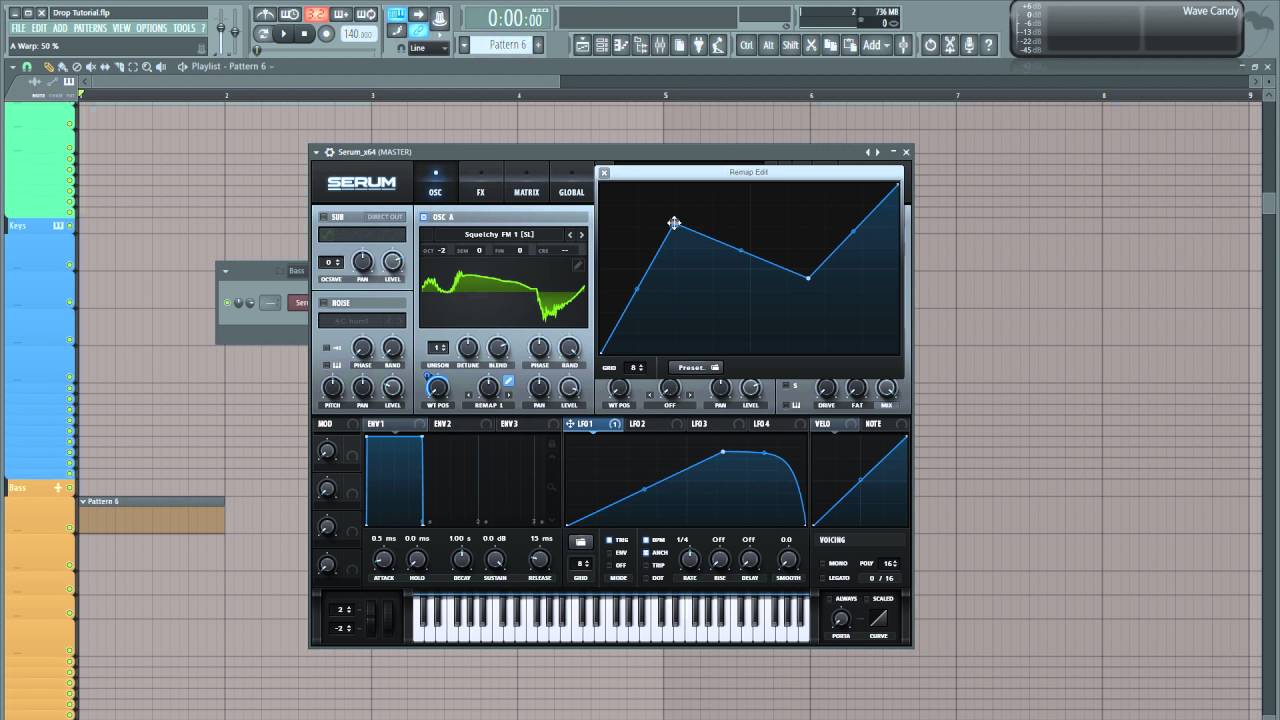Toggle the metronome icon
Image resolution: width=1280 pixels, height=720 pixels.
click(265, 14)
